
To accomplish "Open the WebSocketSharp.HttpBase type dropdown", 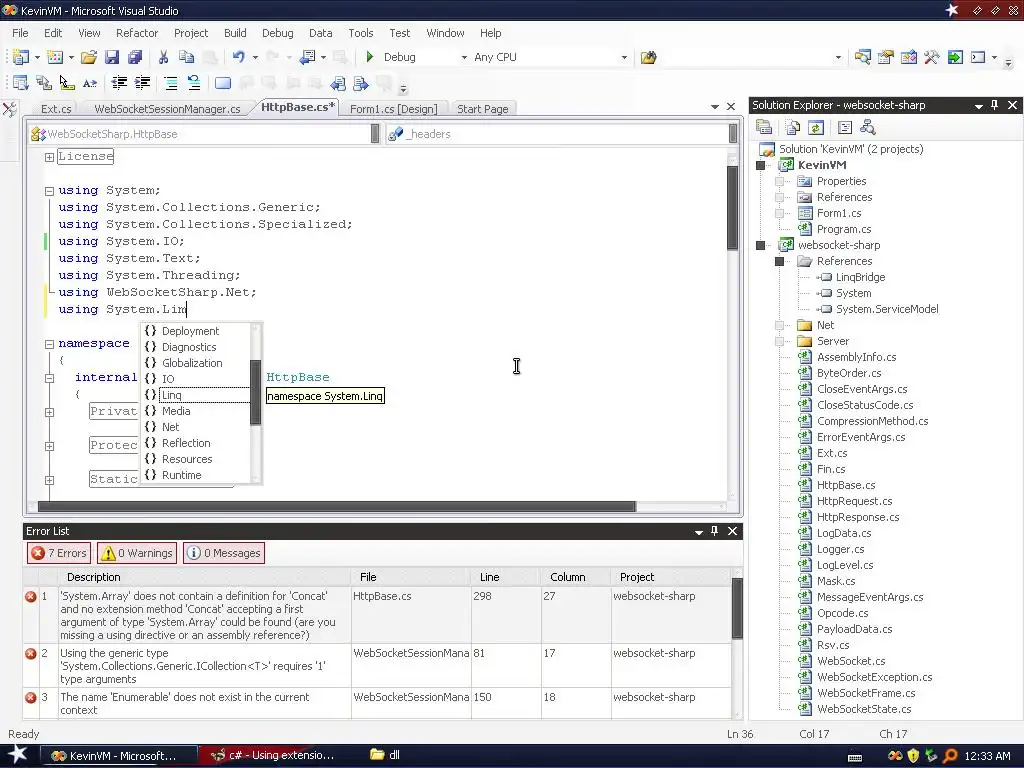I will (x=375, y=134).
